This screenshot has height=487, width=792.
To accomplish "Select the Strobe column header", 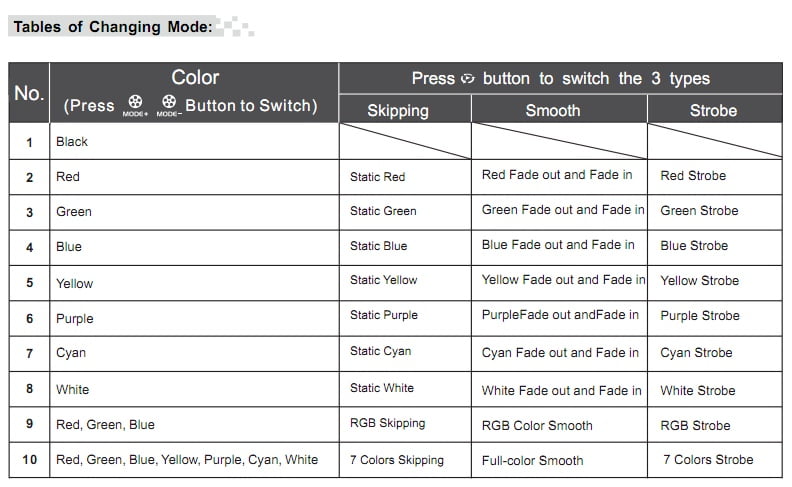I will point(713,110).
